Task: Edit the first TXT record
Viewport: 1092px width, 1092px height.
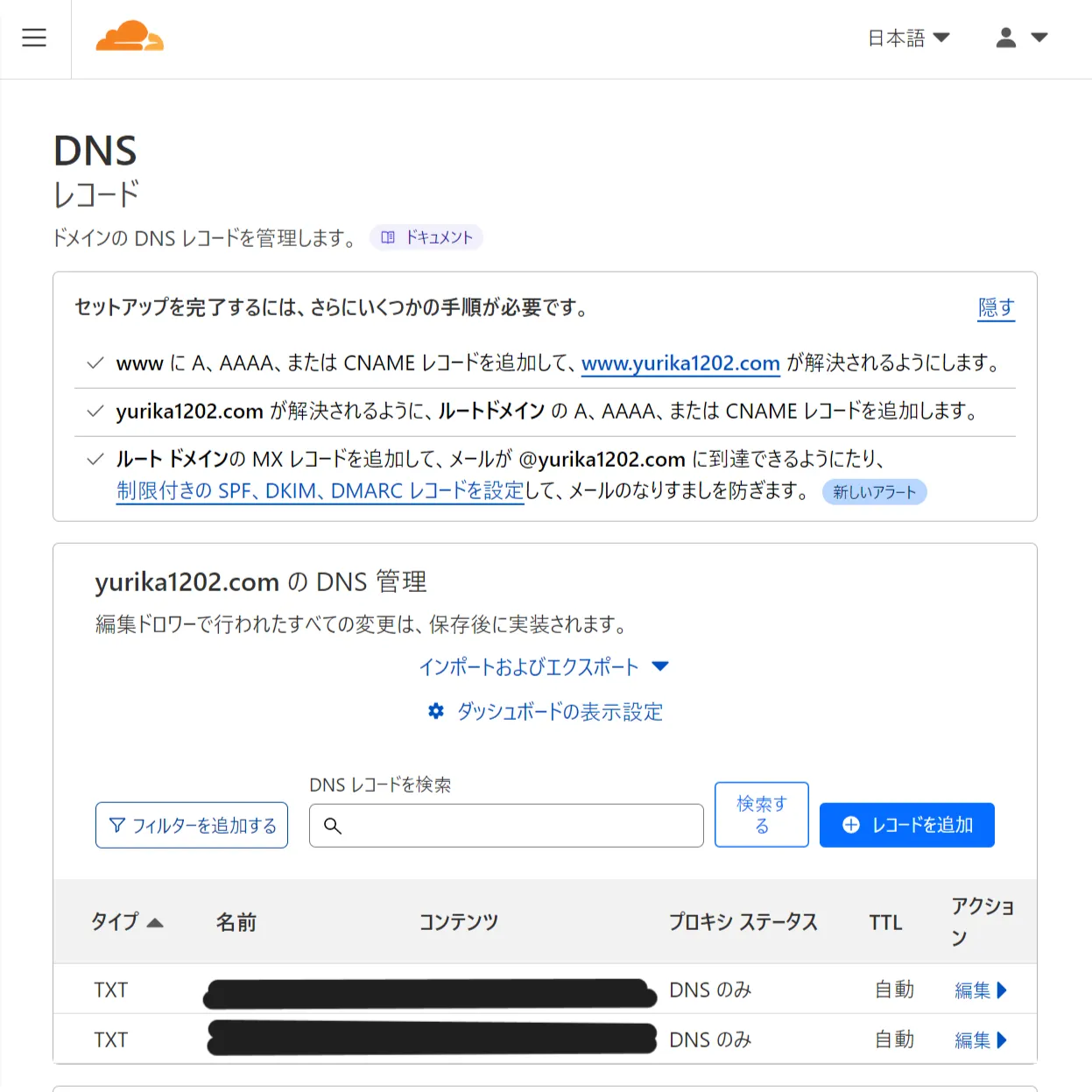Action: point(980,990)
